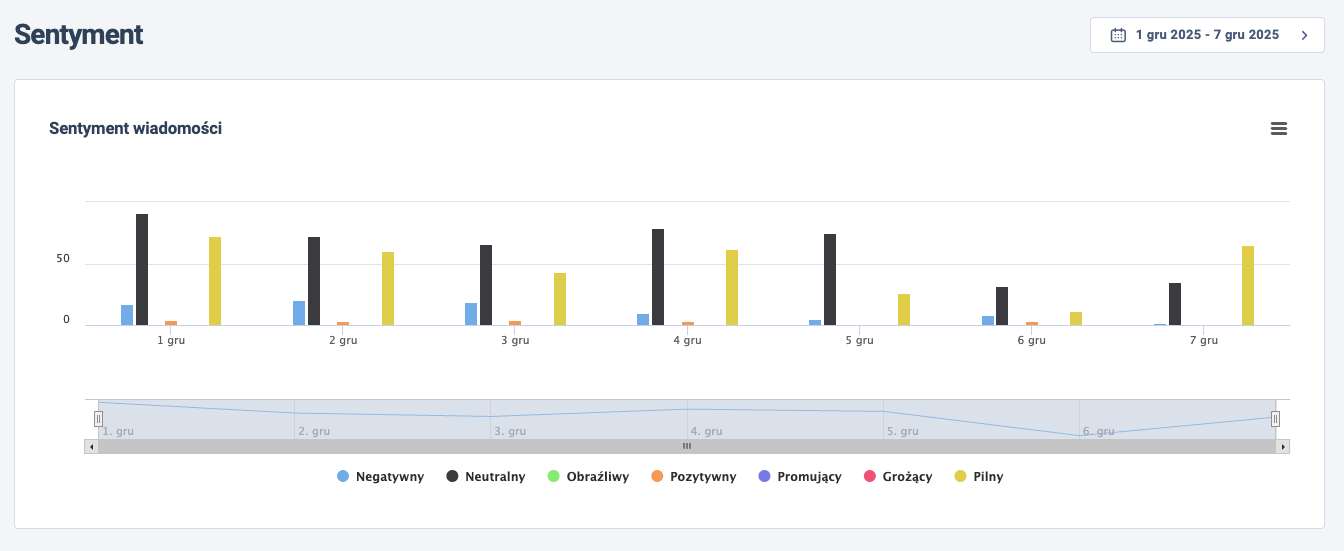This screenshot has width=1344, height=551.
Task: Click the horizontal scrollbar thumb grip
Action: point(687,446)
